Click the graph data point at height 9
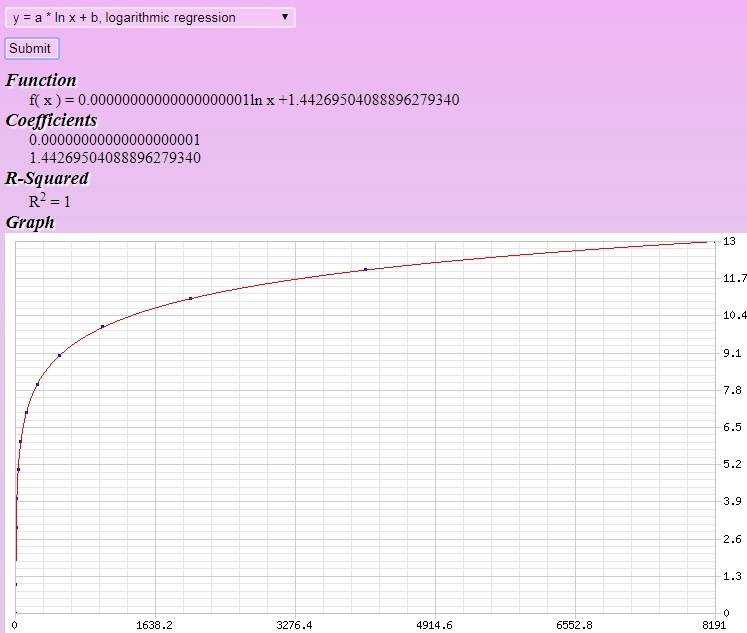The height and width of the screenshot is (633, 747). [60, 355]
